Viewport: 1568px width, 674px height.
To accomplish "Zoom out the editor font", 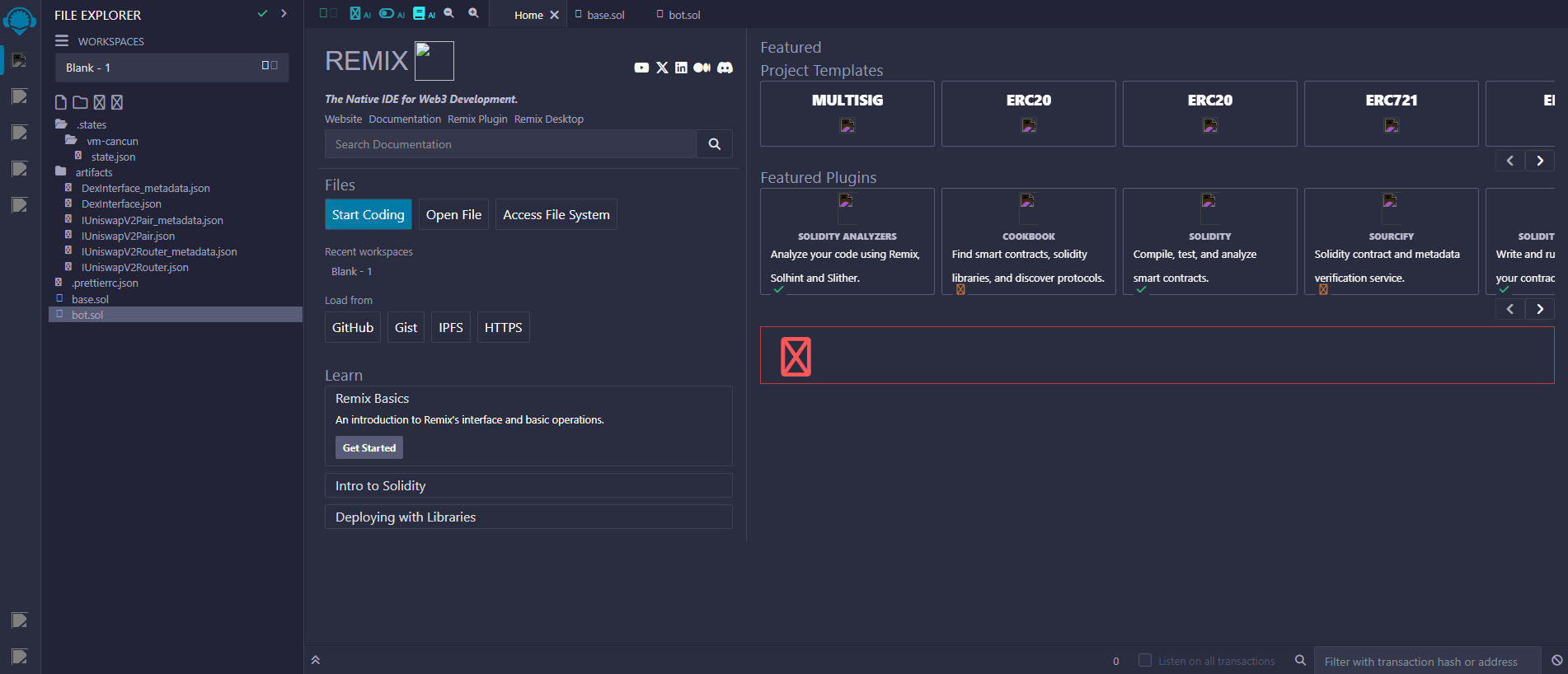I will [x=449, y=13].
